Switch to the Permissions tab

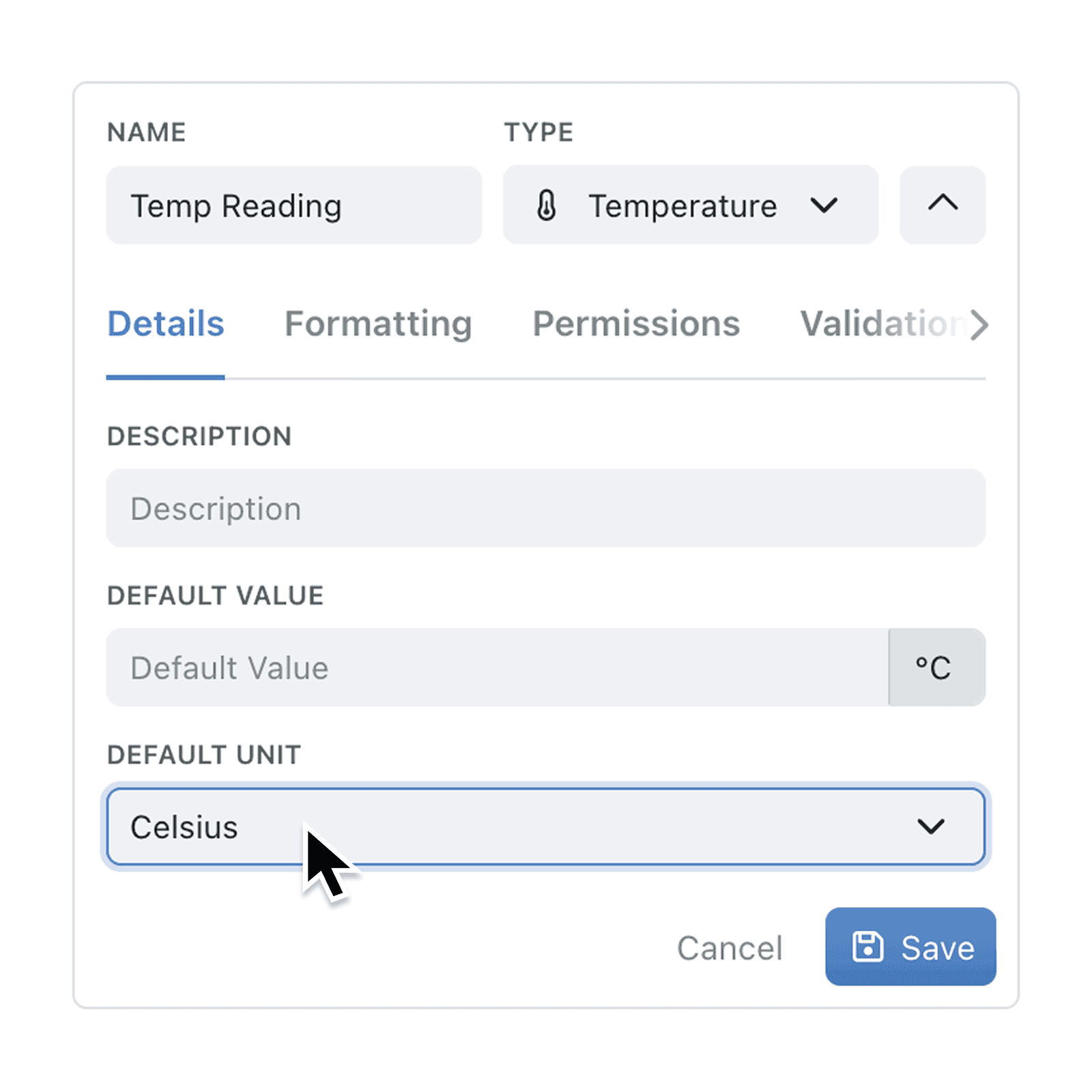click(636, 324)
